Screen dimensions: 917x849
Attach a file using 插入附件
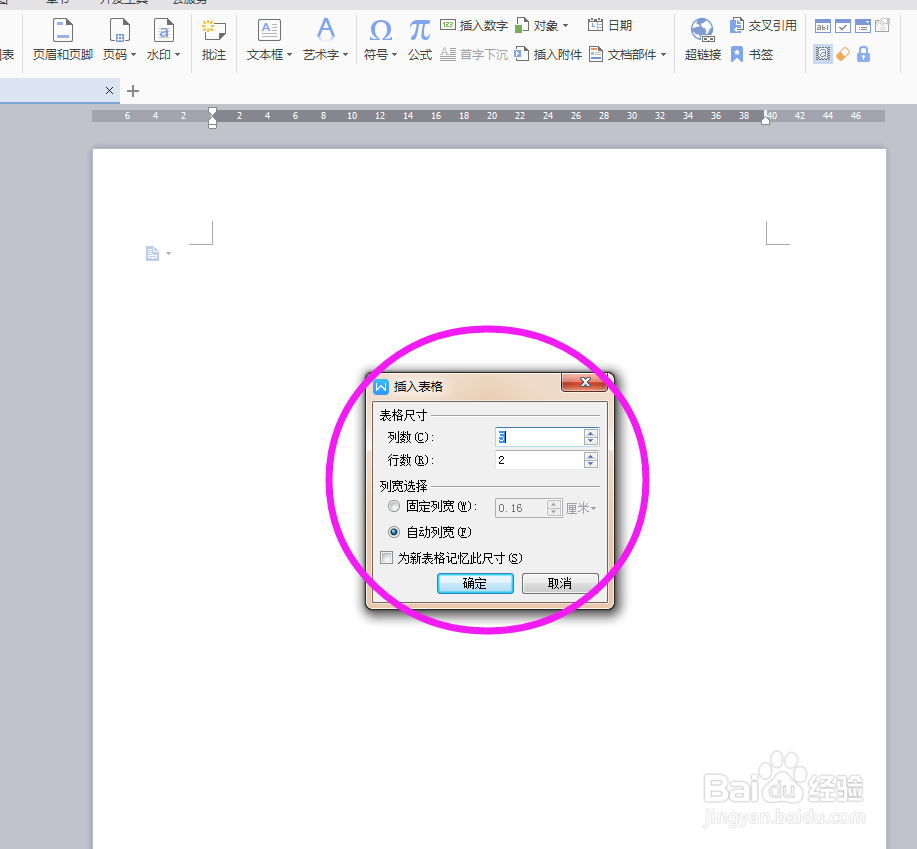pos(554,54)
